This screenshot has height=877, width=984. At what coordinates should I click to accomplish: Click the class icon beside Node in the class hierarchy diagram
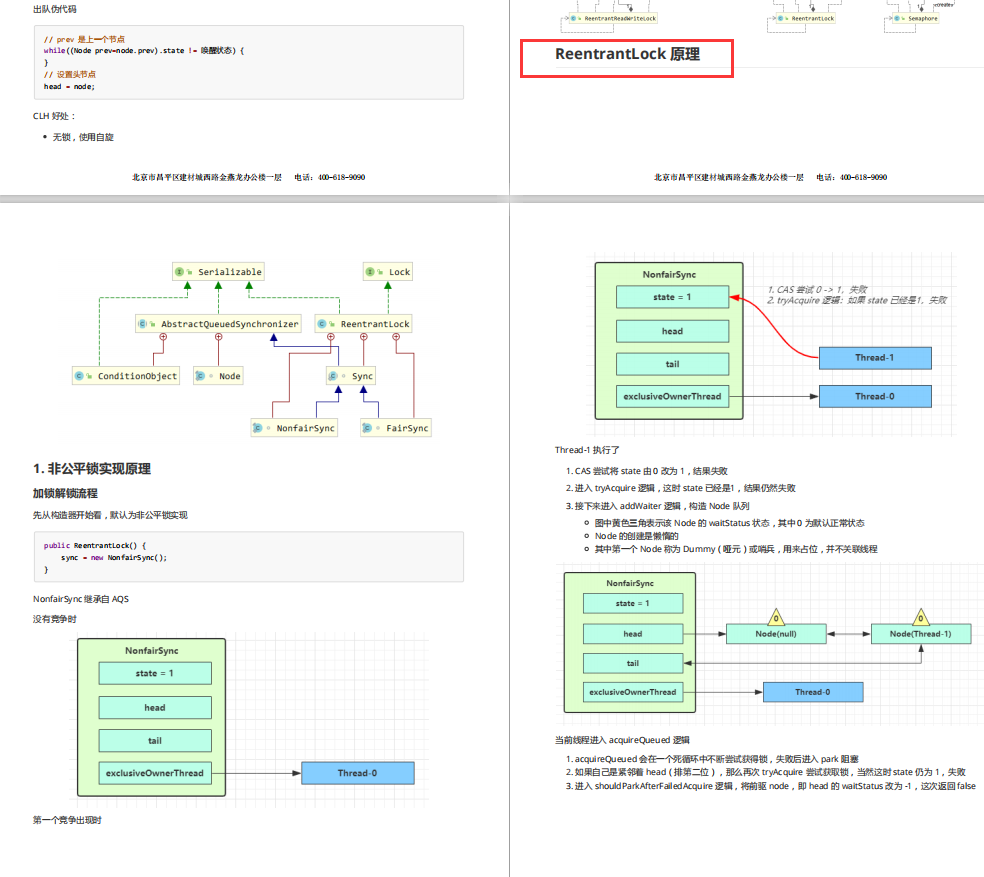pyautogui.click(x=200, y=376)
